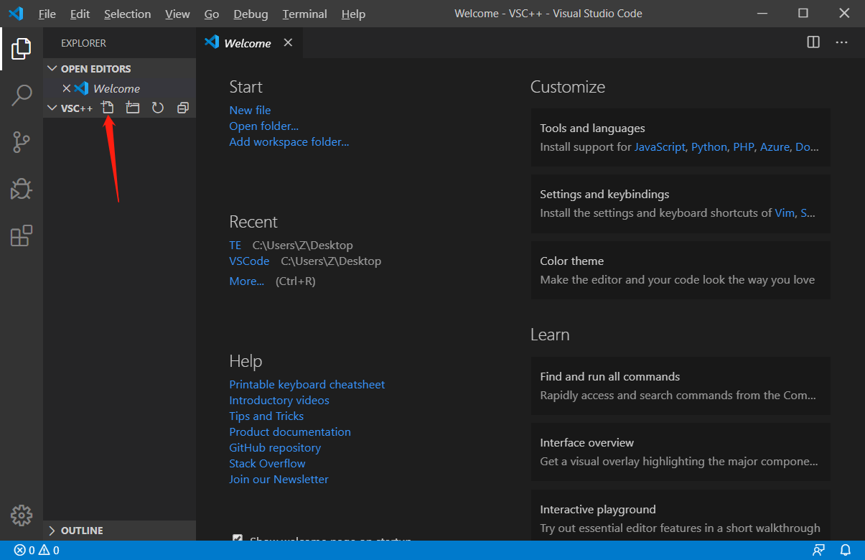This screenshot has width=865, height=560.
Task: Open the GitHub repository link
Action: click(x=275, y=448)
